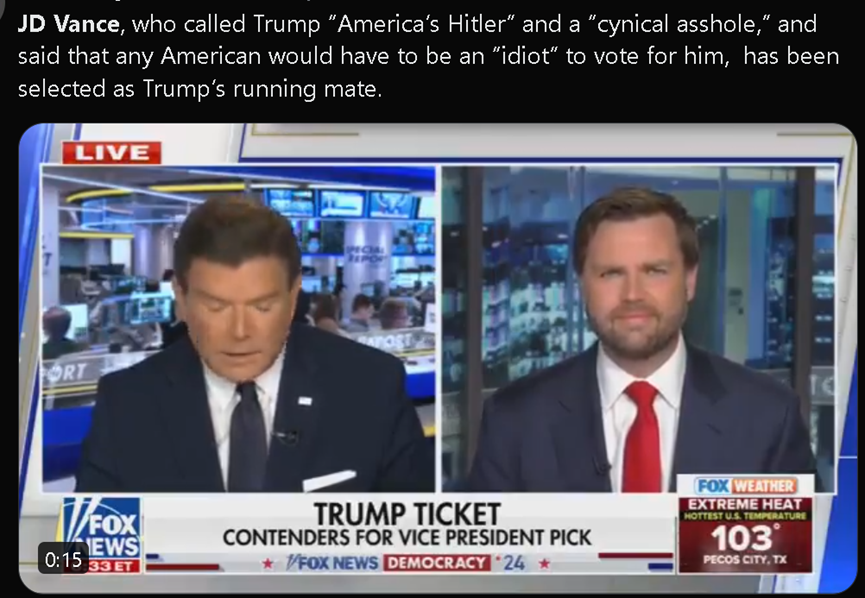Viewport: 865px width, 598px height.
Task: Click the bold JD Vance name
Action: coord(68,24)
